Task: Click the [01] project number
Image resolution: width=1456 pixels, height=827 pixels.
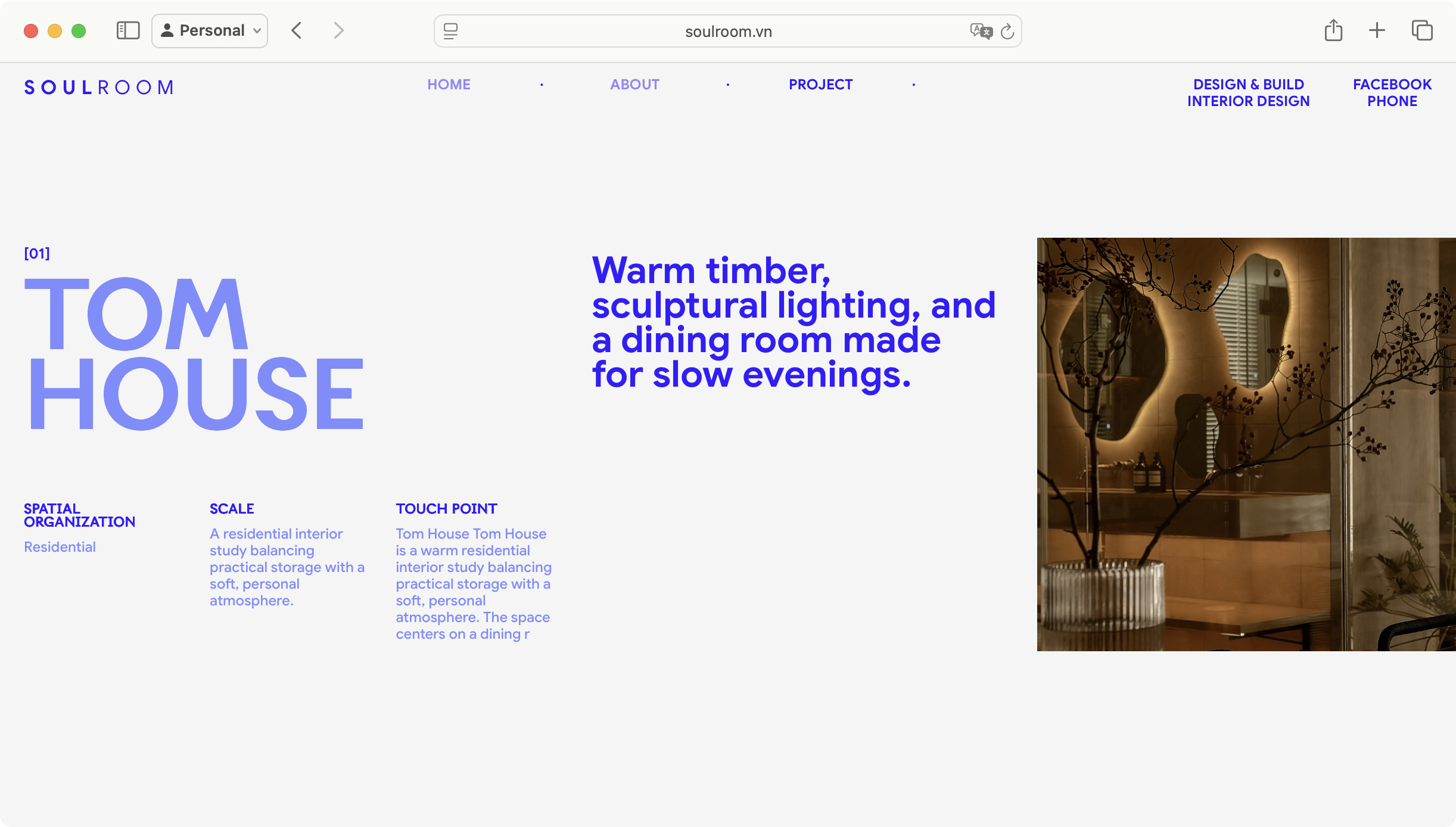Action: (37, 254)
